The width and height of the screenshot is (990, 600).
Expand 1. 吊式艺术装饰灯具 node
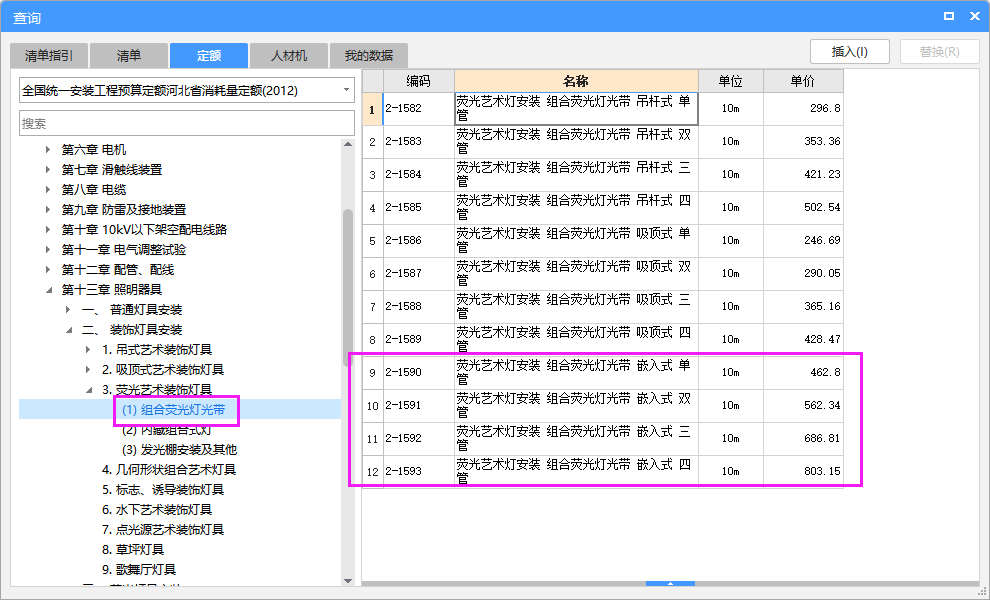tap(88, 349)
